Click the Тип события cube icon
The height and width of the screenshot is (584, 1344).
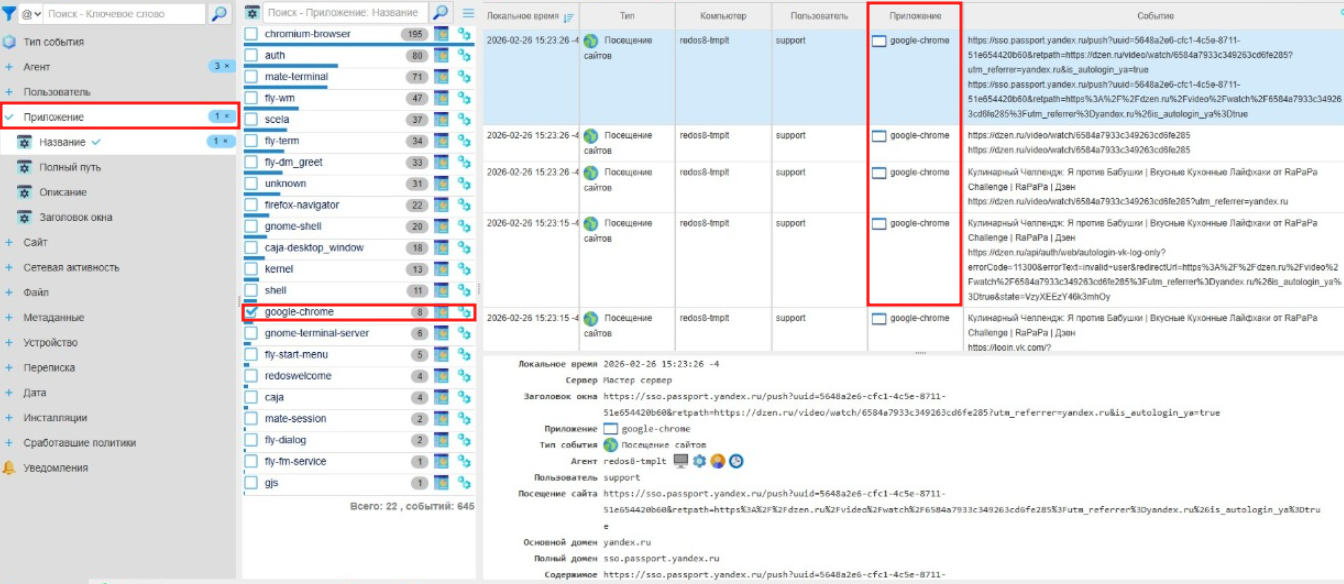tap(9, 42)
